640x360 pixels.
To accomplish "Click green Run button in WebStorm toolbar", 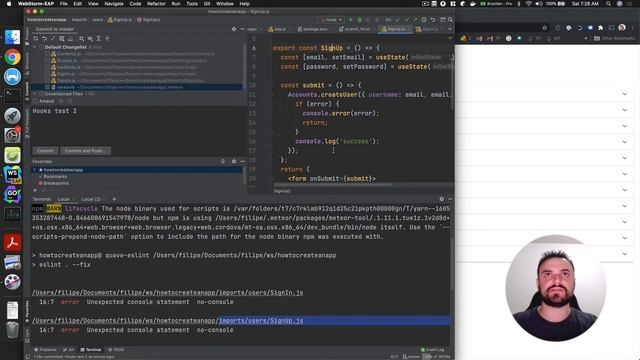I will click(x=351, y=20).
